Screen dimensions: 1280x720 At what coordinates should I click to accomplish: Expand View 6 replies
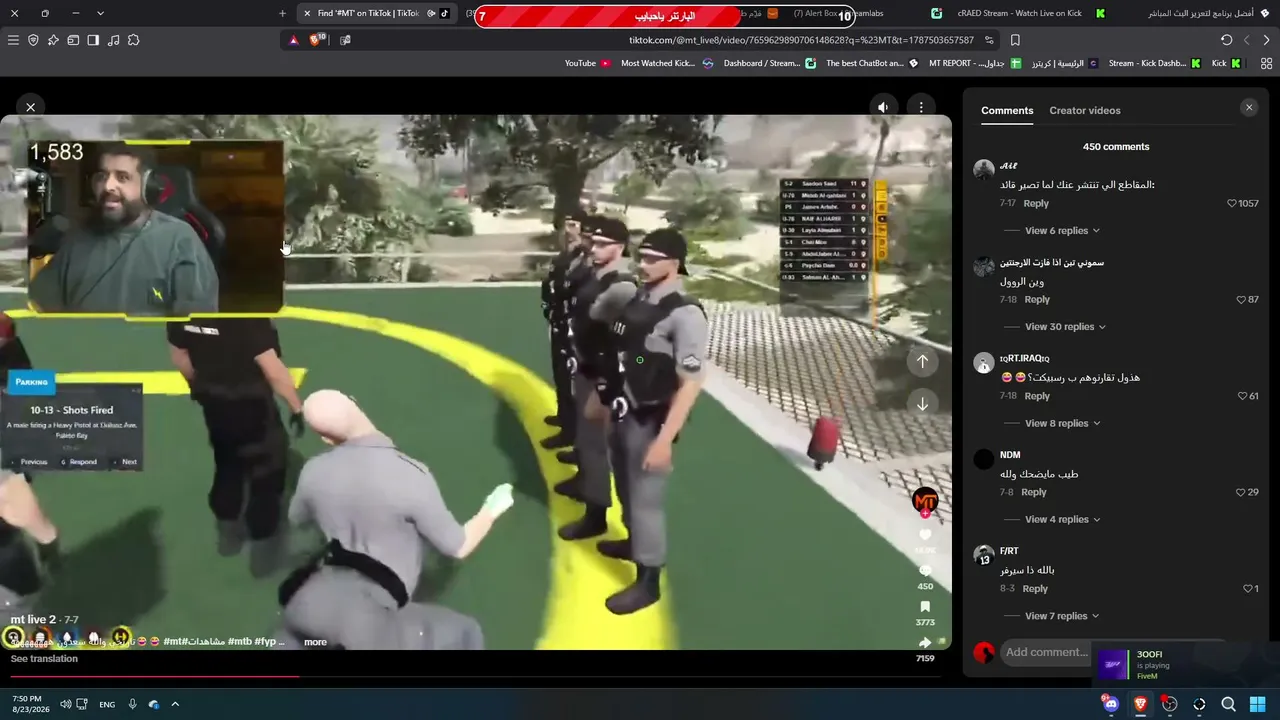[1062, 231]
